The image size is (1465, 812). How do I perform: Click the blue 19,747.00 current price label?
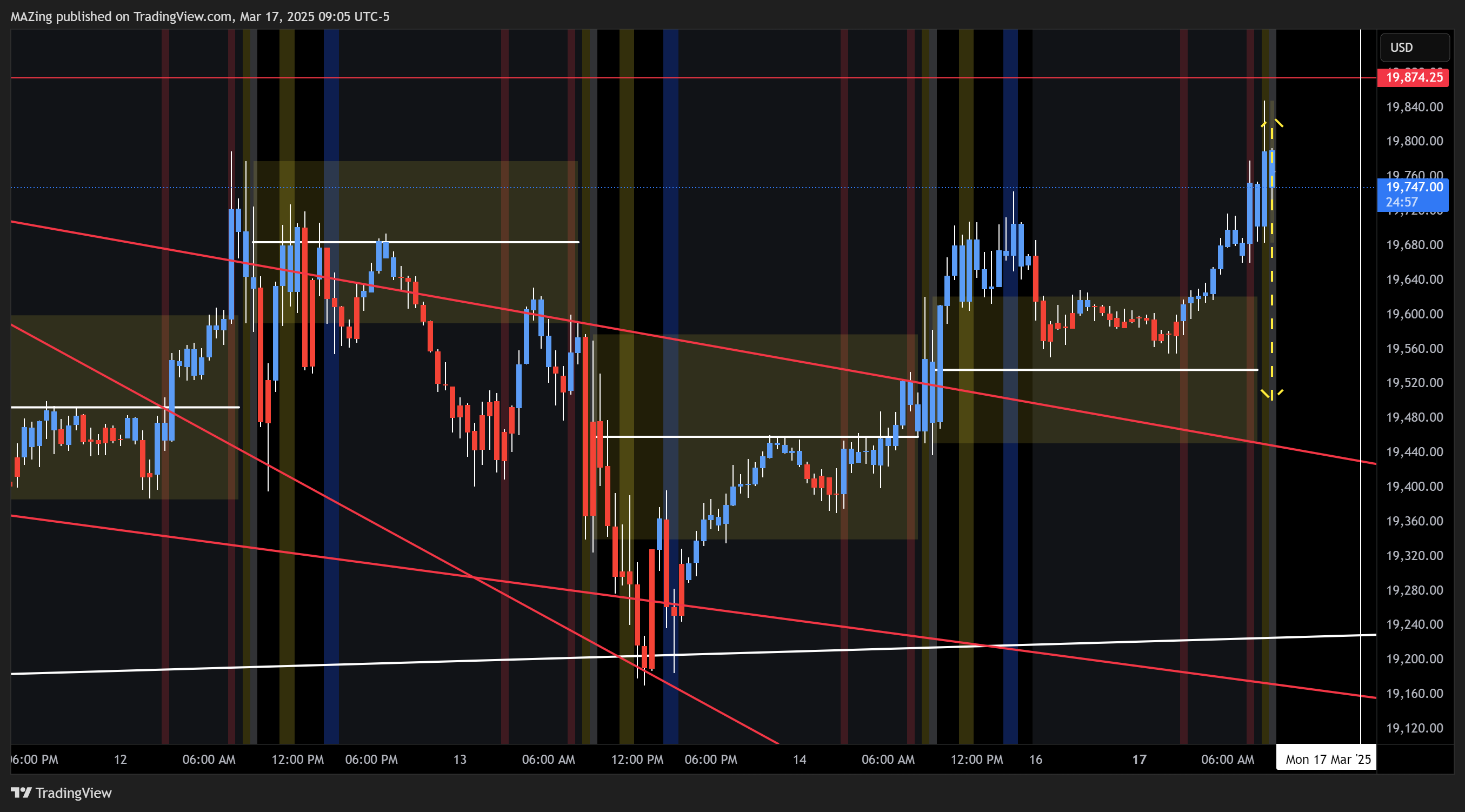click(x=1414, y=187)
